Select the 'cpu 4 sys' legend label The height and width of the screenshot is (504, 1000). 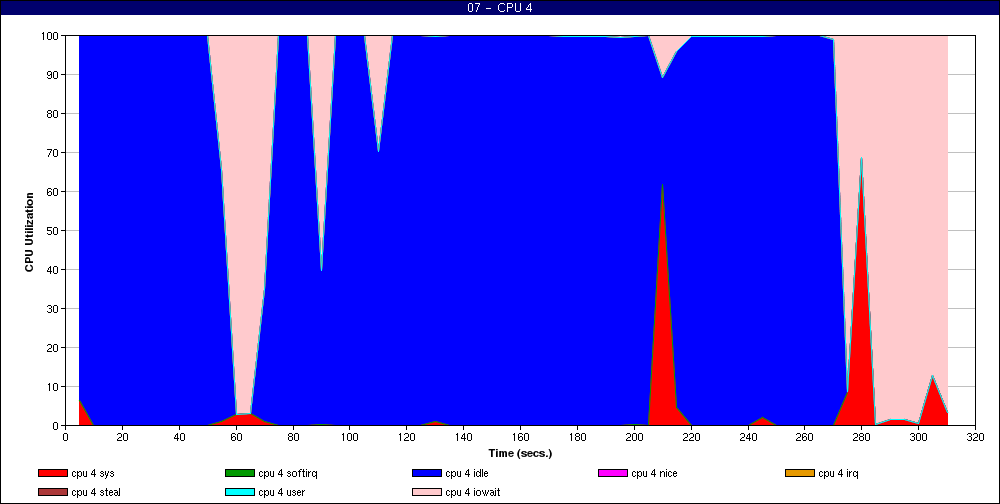coord(93,473)
